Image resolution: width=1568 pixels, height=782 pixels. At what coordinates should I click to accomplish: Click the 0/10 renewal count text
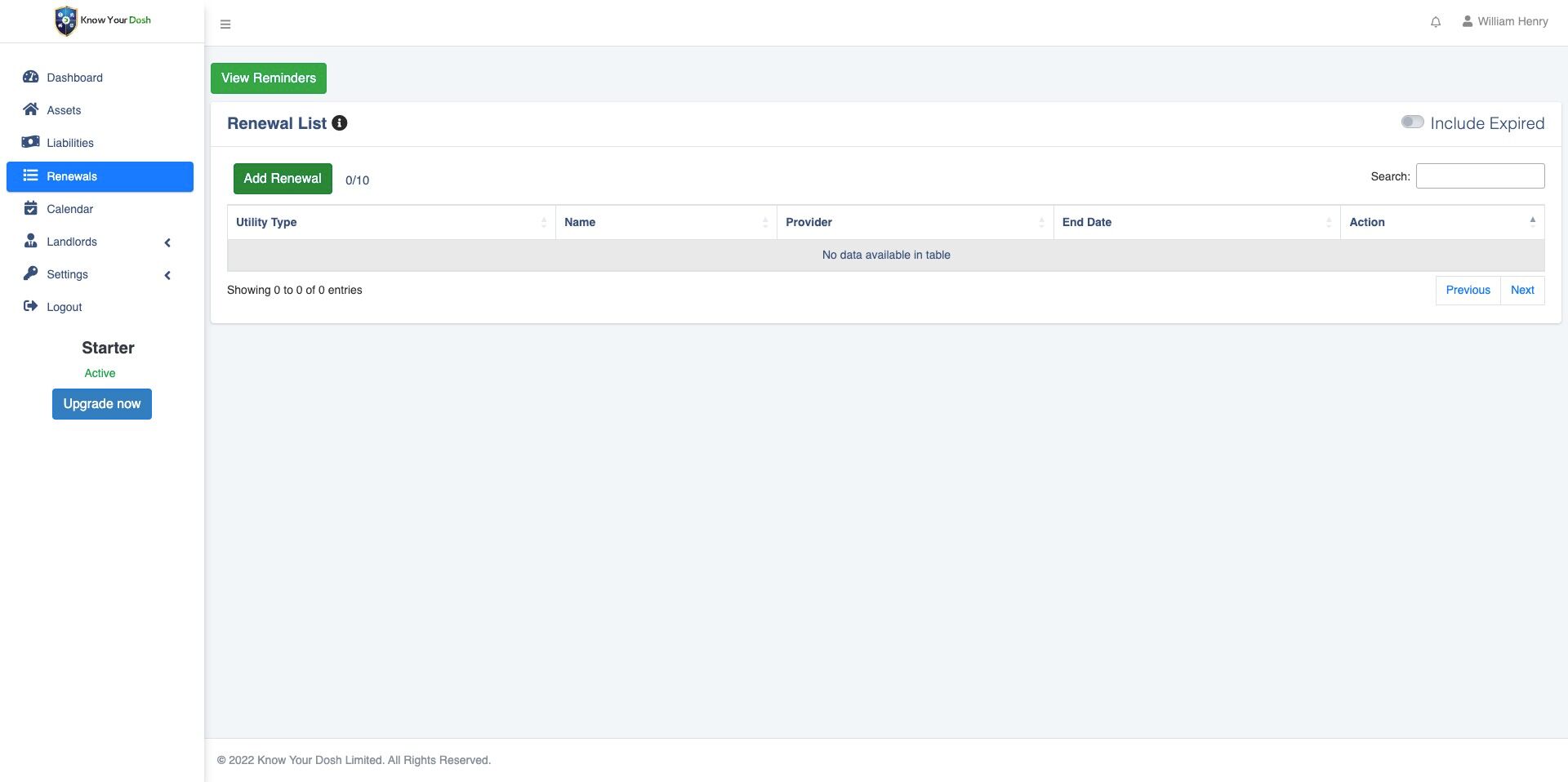357,180
